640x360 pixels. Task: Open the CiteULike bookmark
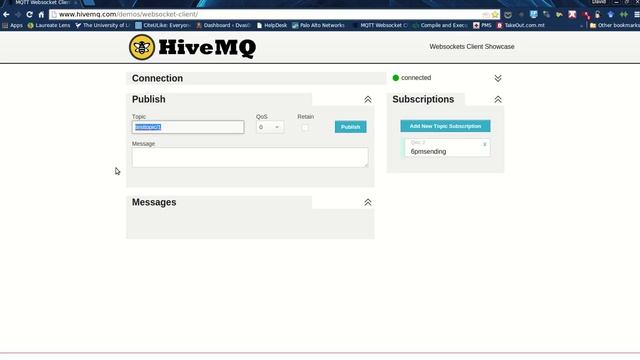click(163, 25)
